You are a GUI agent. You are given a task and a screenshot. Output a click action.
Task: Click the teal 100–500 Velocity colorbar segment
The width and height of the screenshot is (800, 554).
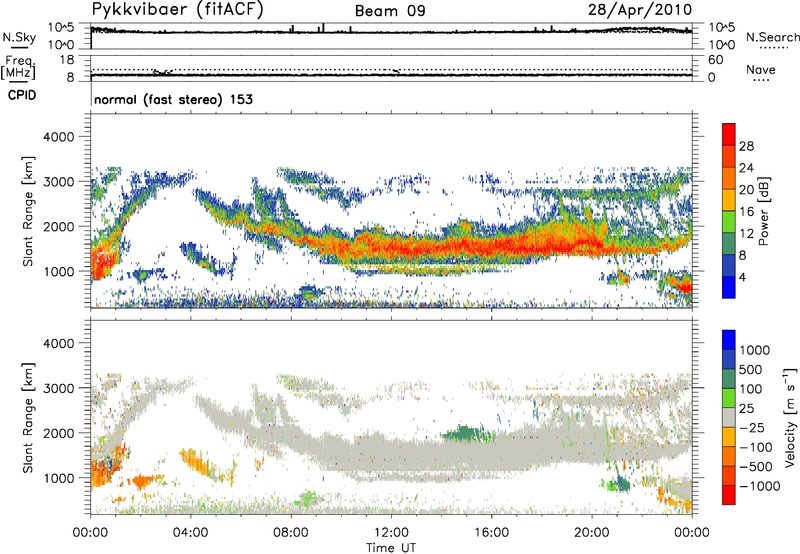click(729, 379)
